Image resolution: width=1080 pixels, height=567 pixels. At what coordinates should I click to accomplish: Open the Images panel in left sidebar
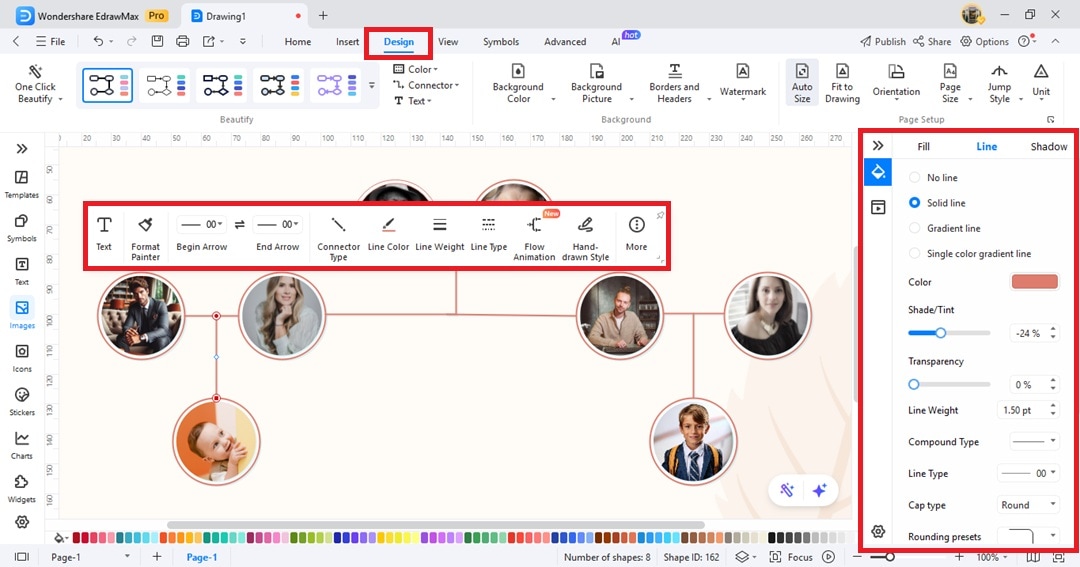pos(21,314)
